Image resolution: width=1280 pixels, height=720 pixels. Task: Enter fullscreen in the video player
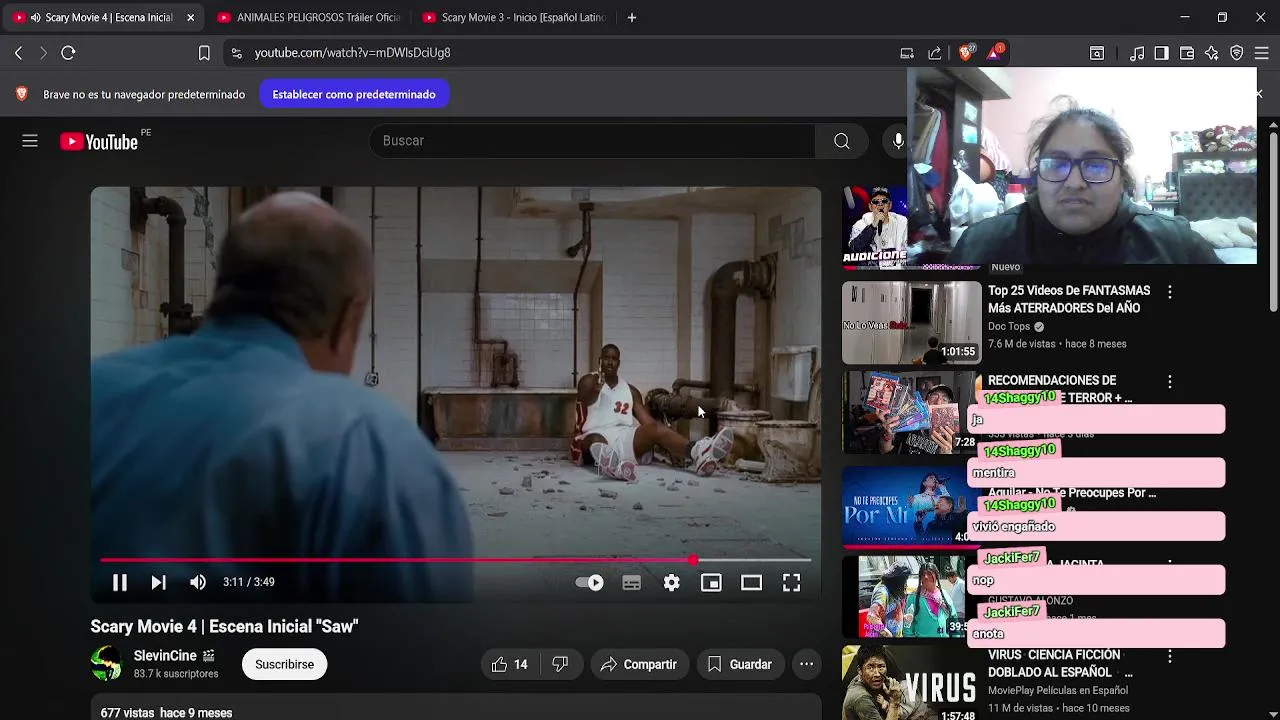pyautogui.click(x=791, y=582)
